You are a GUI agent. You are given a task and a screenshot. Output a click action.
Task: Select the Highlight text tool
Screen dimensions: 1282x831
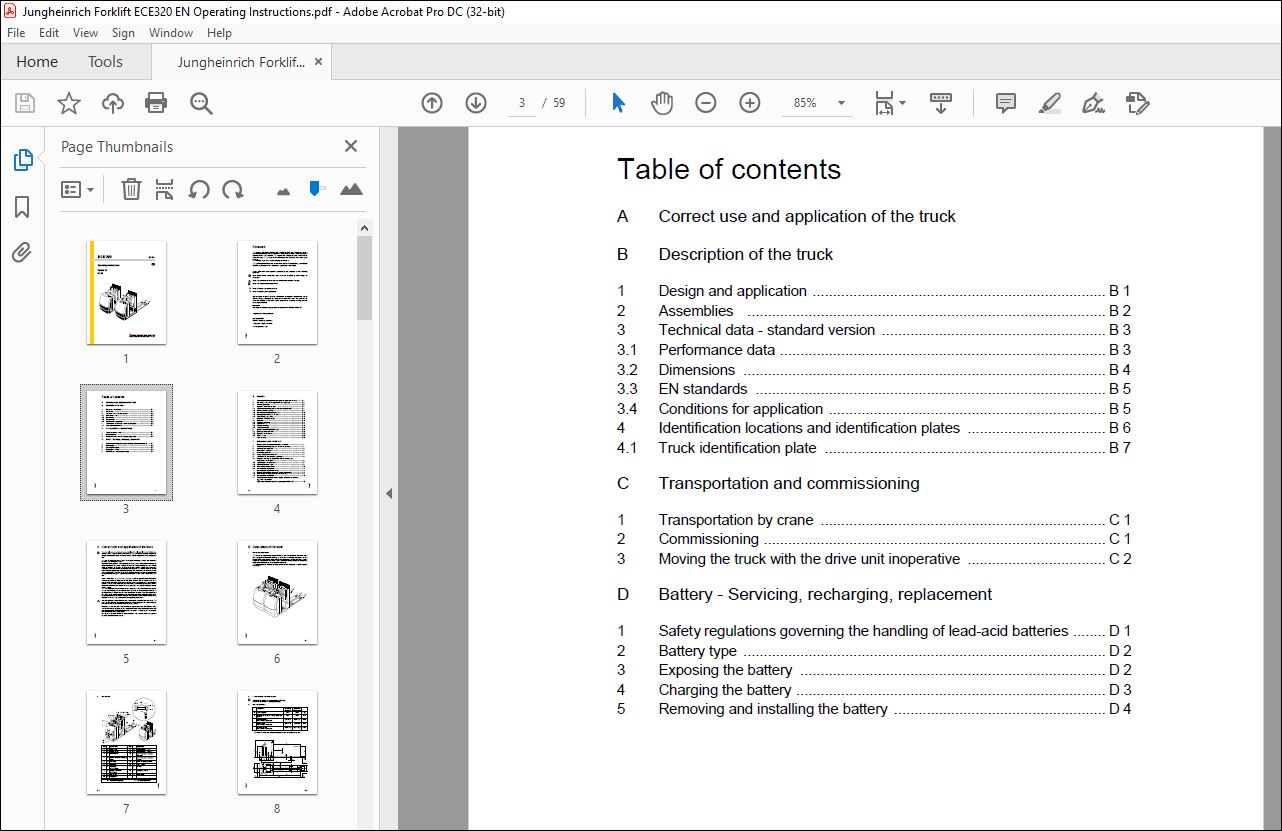click(x=1050, y=103)
